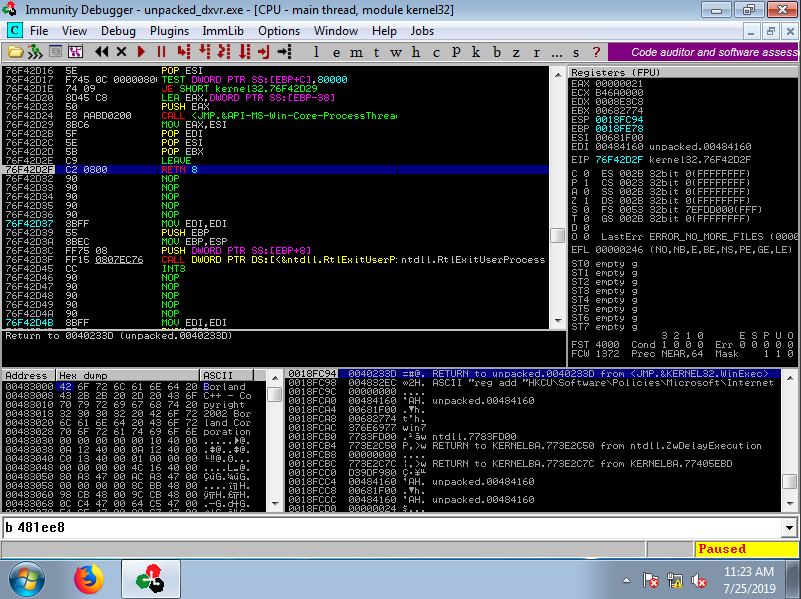This screenshot has height=599, width=801.
Task: Open the Jobs menu
Action: (422, 31)
